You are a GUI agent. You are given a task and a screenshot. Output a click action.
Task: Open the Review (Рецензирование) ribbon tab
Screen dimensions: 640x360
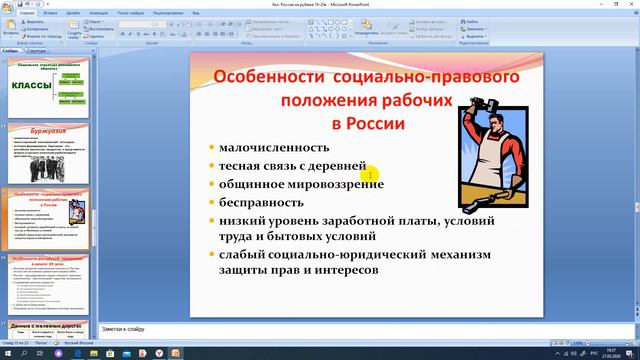(x=168, y=13)
